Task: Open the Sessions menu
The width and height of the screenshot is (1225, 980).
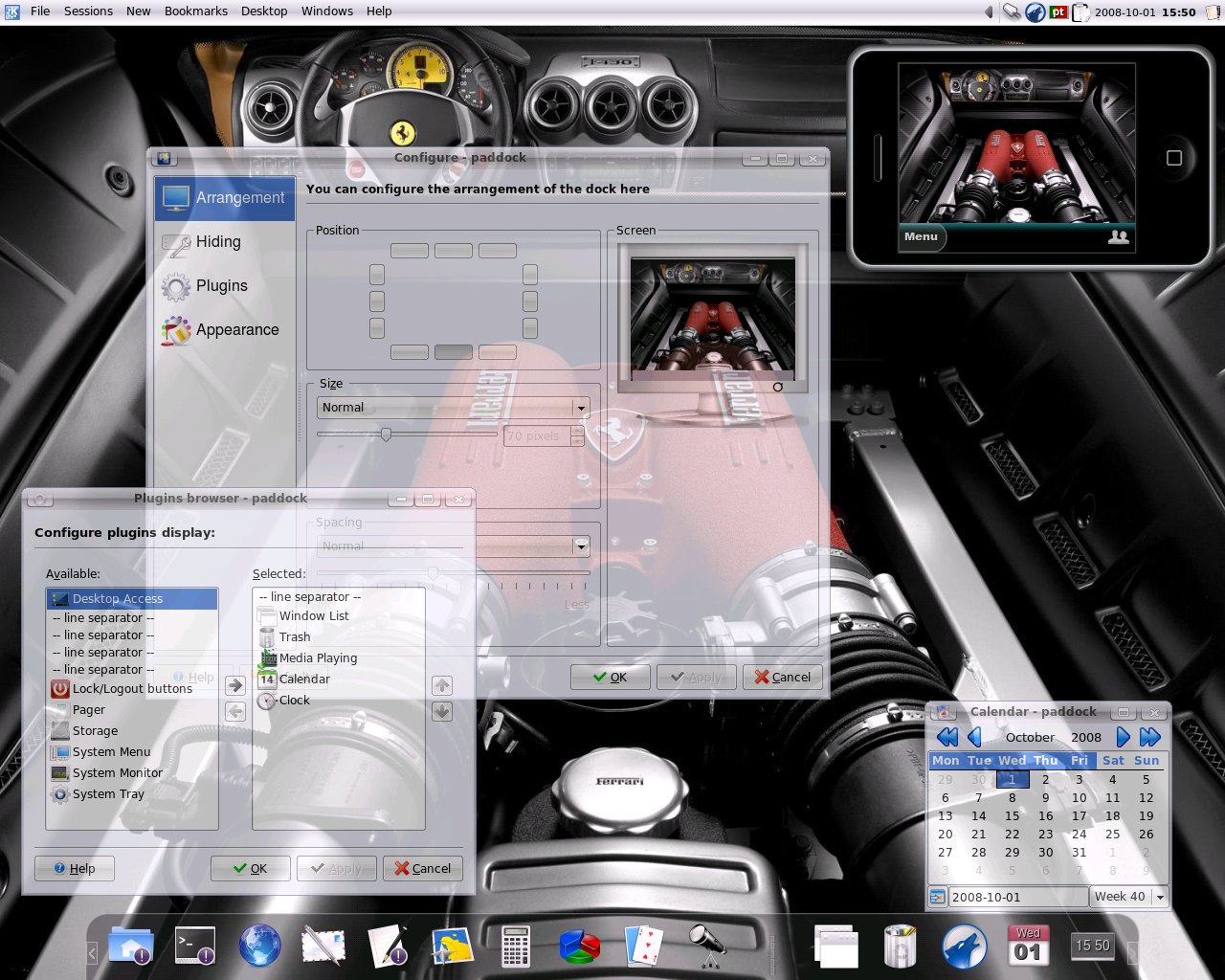Action: point(88,11)
